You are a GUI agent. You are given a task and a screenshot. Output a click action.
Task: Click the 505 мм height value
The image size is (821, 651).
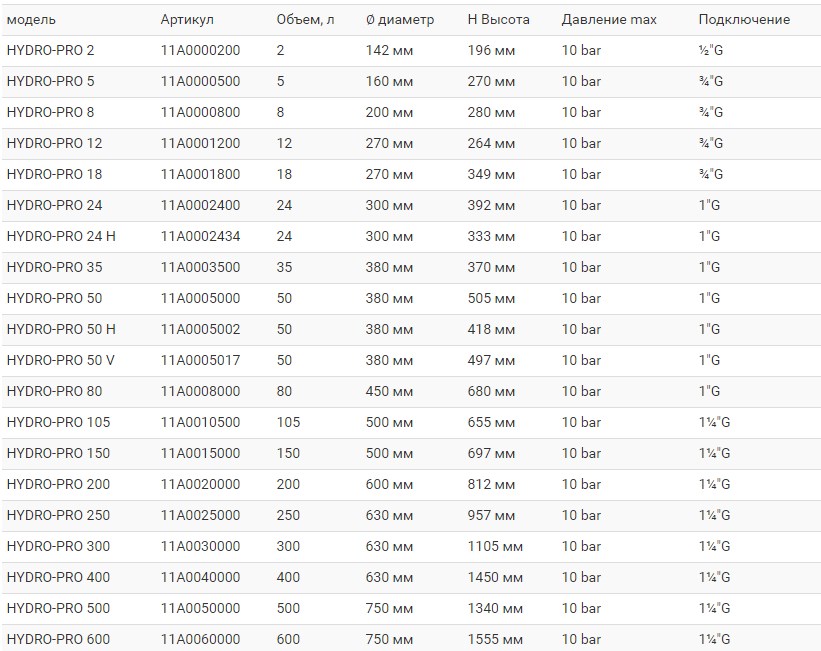(x=491, y=298)
